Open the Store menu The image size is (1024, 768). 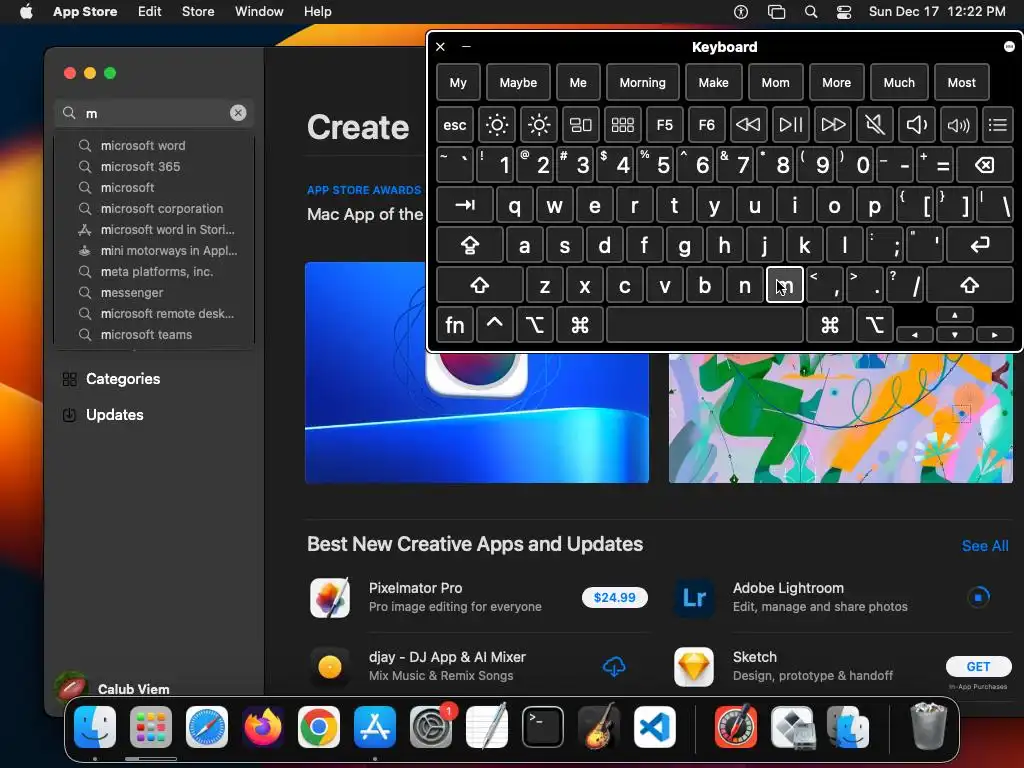[198, 11]
